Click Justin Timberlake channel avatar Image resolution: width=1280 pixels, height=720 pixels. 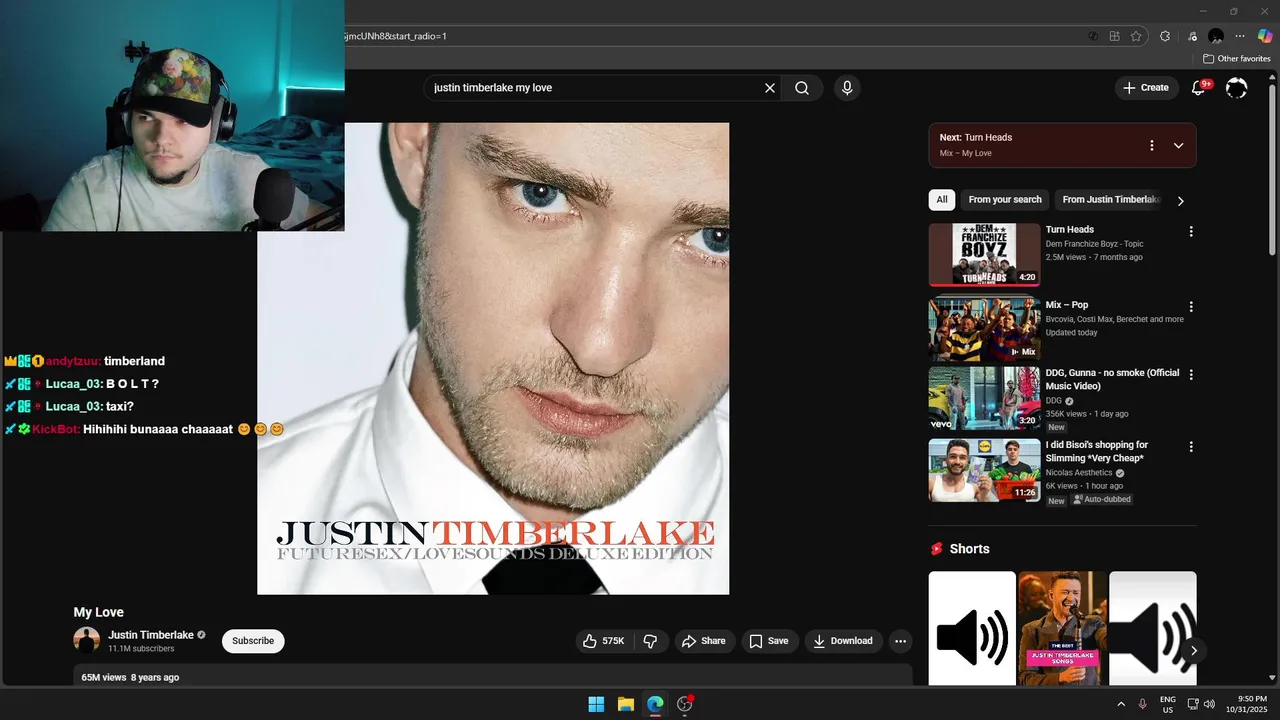point(87,641)
